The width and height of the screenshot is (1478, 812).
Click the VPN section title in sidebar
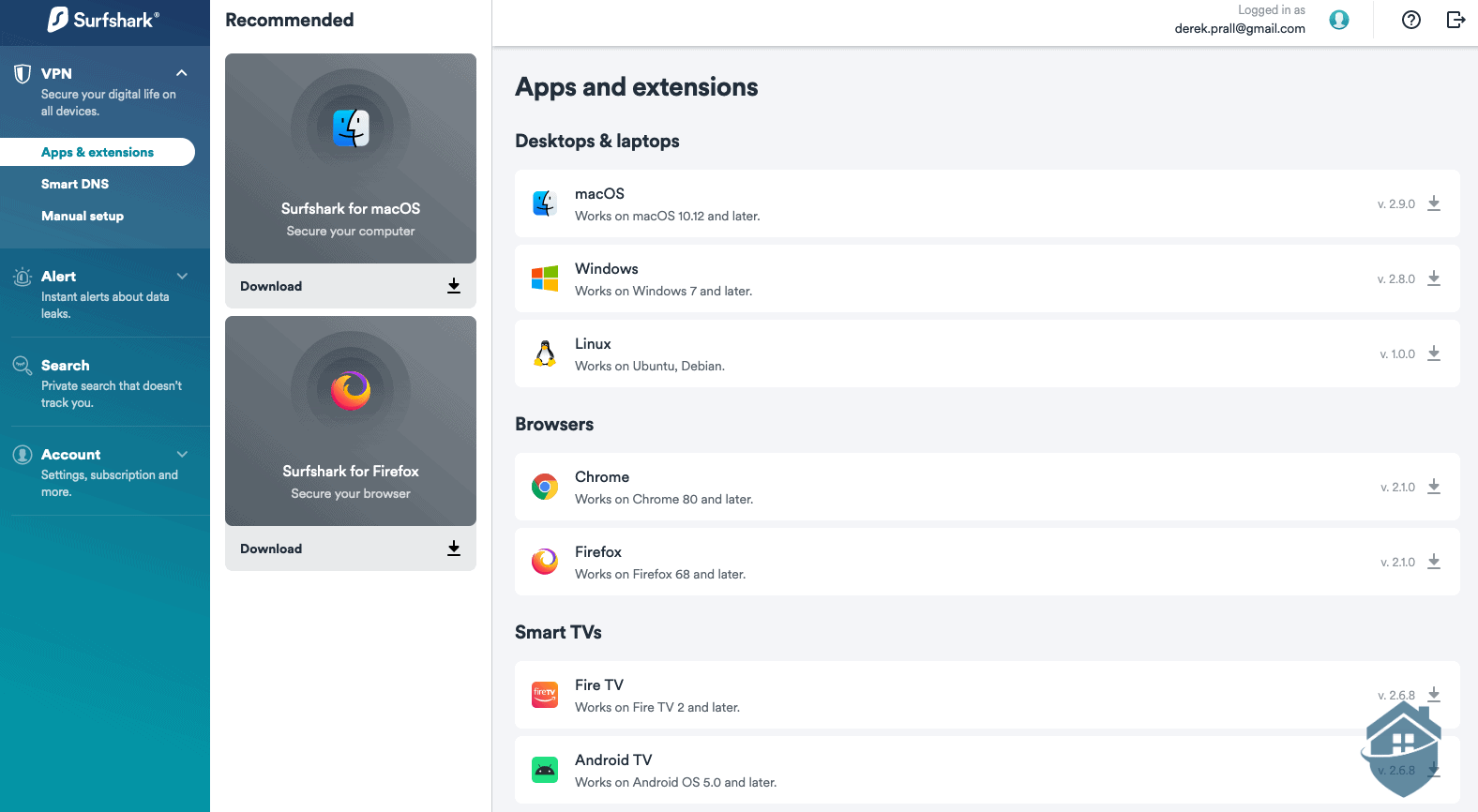(56, 74)
